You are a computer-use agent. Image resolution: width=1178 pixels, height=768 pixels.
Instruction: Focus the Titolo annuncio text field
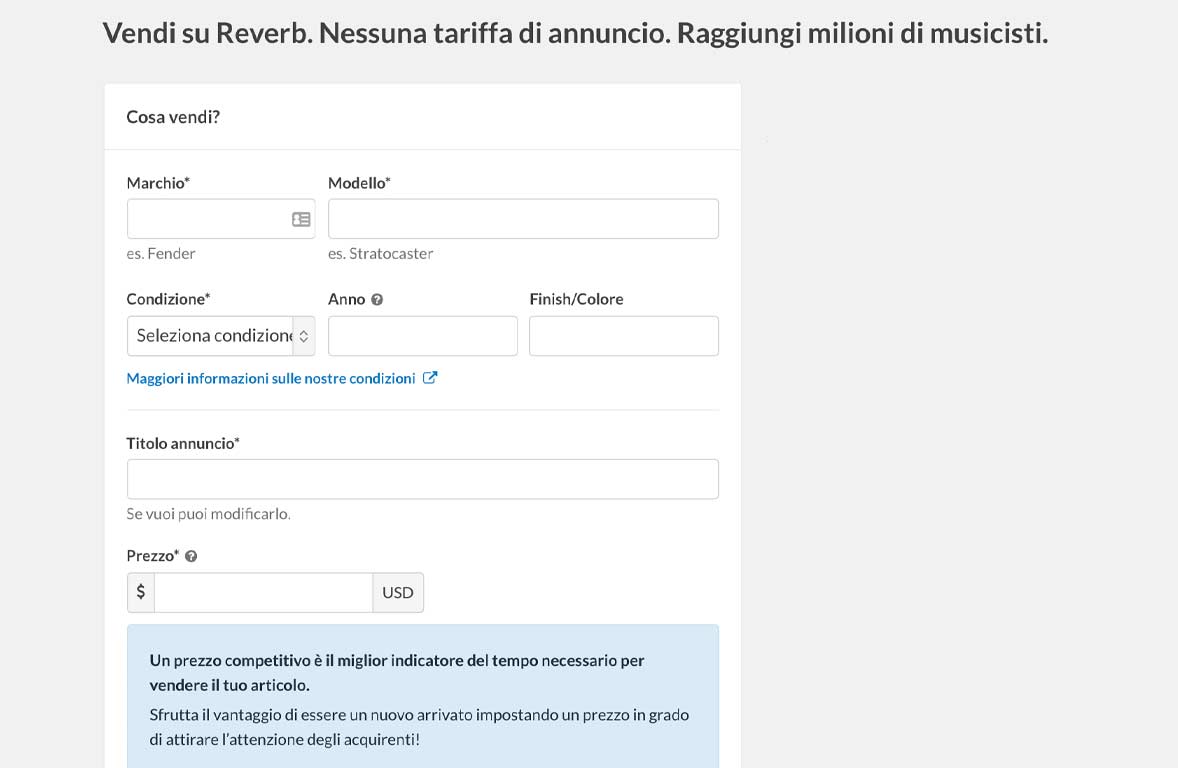(x=422, y=479)
